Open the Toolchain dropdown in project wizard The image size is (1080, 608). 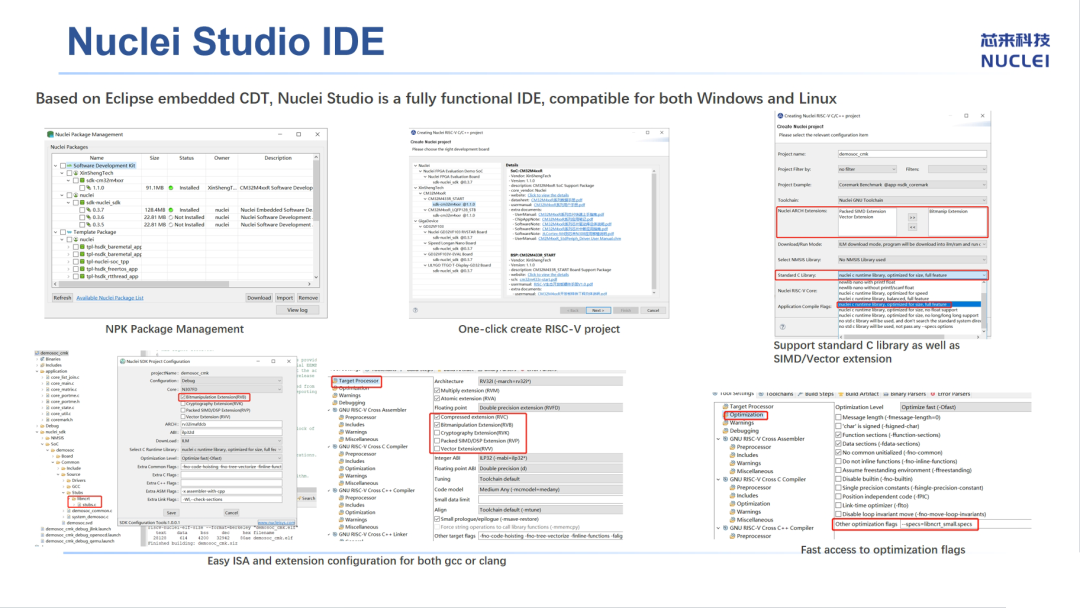coord(912,200)
